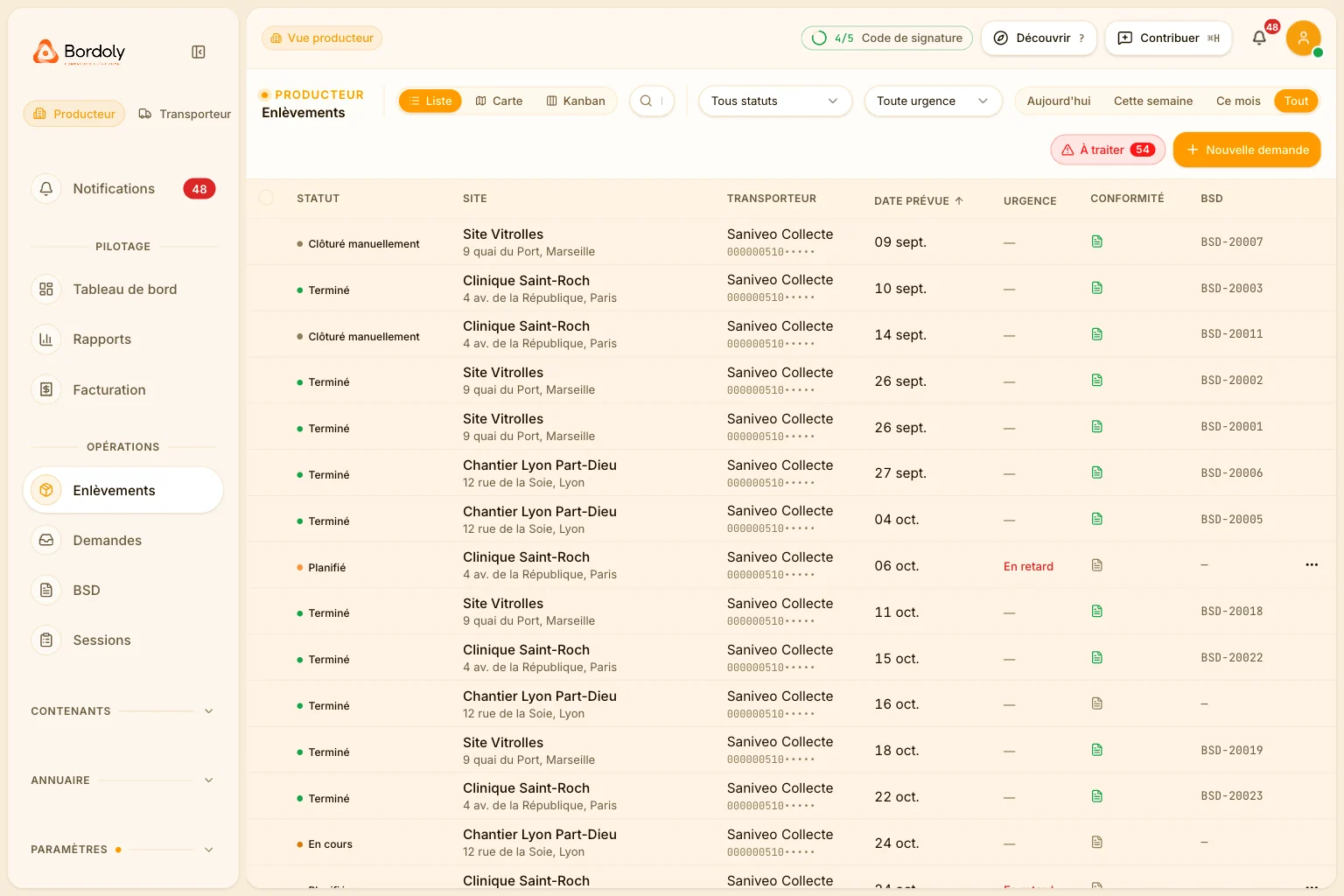Click the Vue producteur badge

322,38
